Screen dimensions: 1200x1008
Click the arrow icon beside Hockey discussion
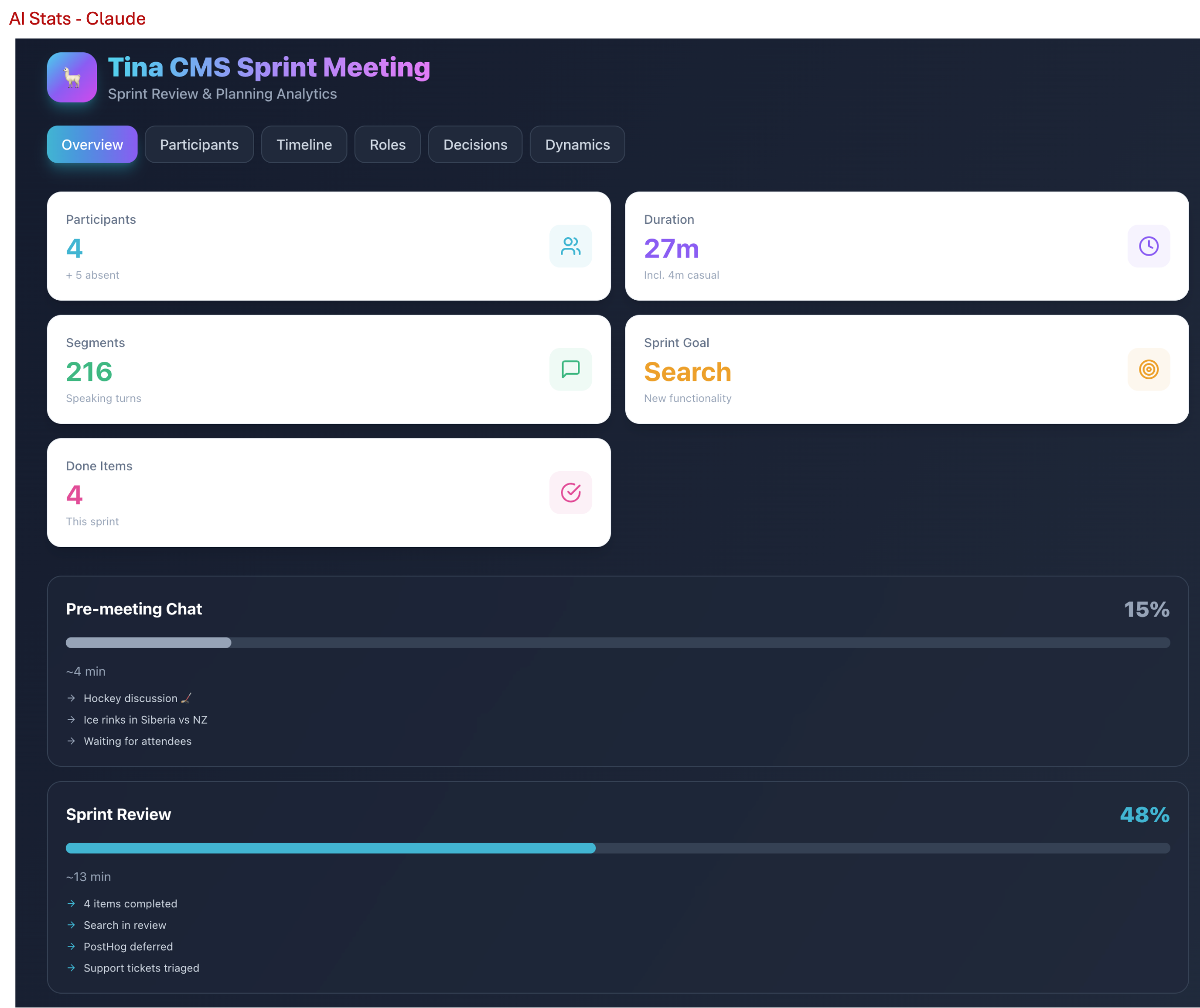coord(71,697)
